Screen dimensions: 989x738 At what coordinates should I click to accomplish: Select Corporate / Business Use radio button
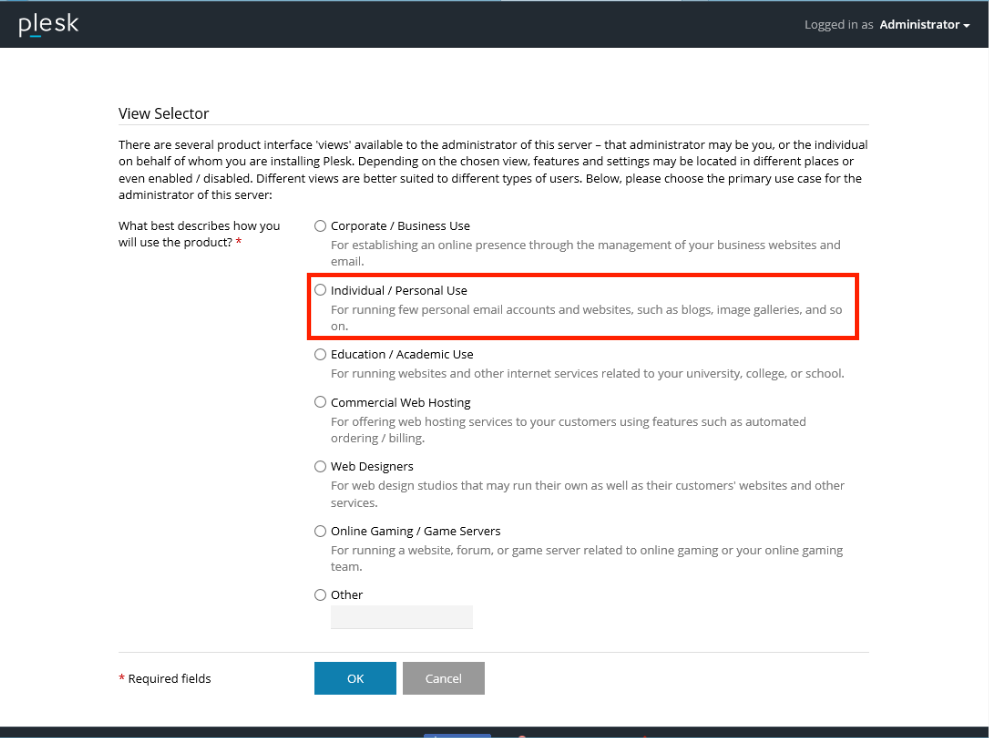coord(320,226)
